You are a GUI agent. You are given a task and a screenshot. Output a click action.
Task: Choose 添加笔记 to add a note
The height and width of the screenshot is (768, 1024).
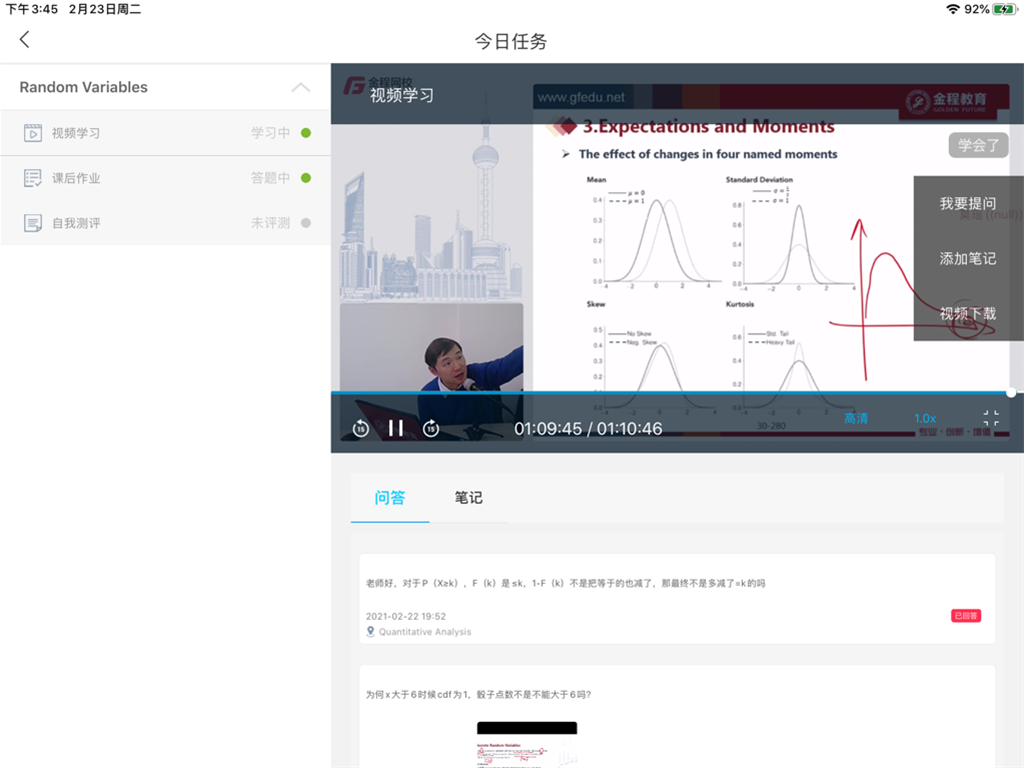coord(968,259)
